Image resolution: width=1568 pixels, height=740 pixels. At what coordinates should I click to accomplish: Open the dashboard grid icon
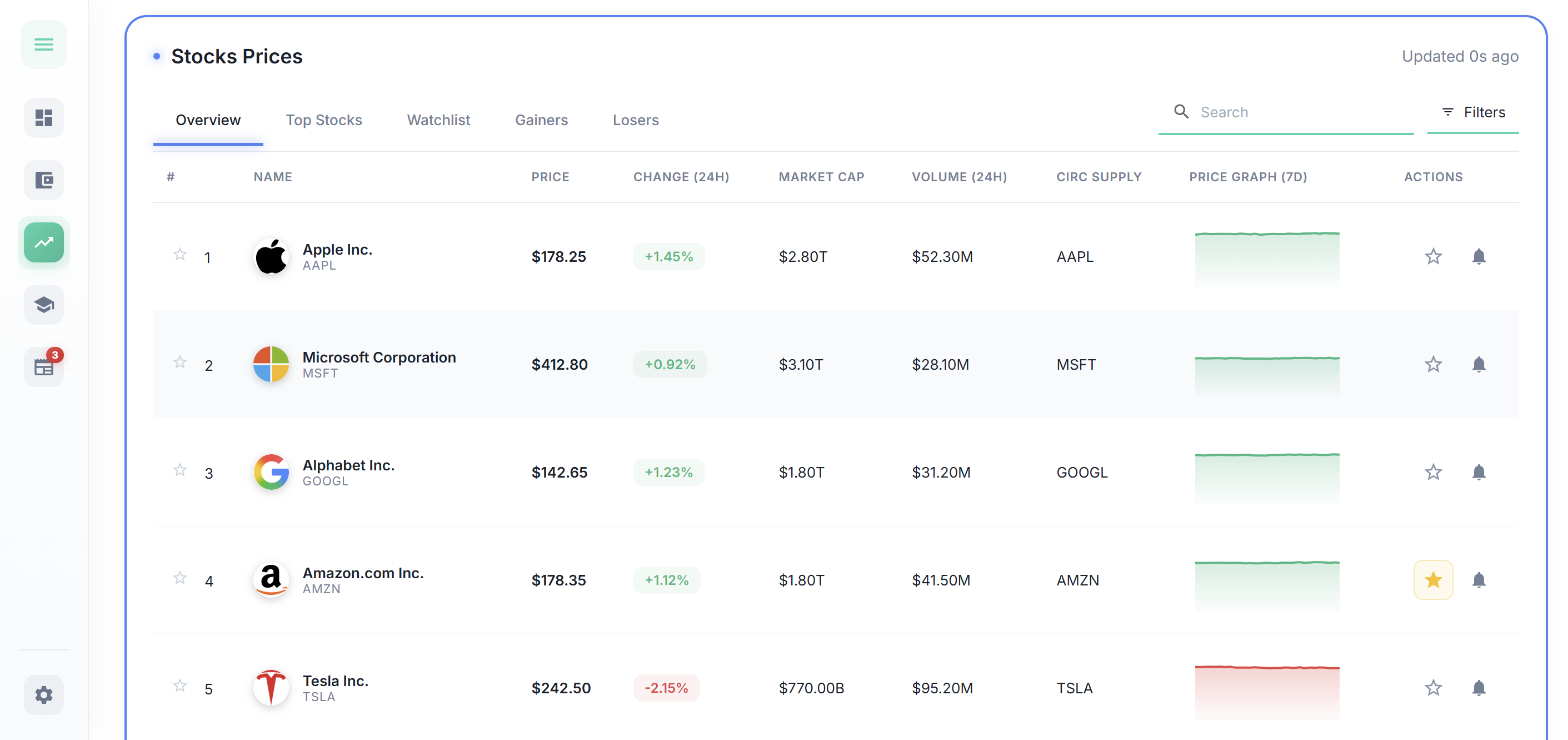click(x=44, y=117)
